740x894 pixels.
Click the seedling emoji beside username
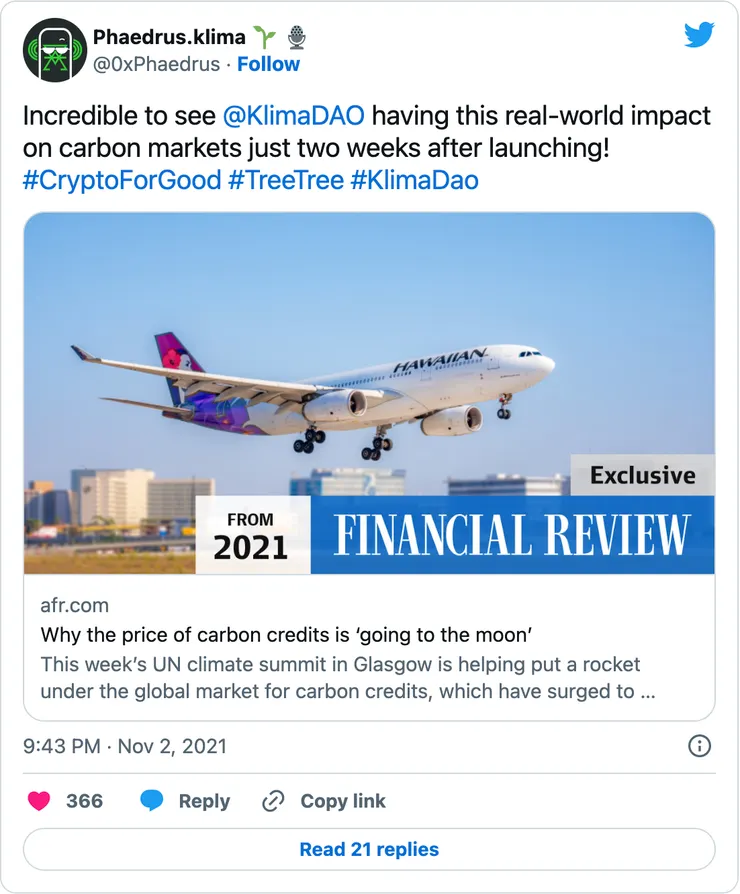coord(264,38)
